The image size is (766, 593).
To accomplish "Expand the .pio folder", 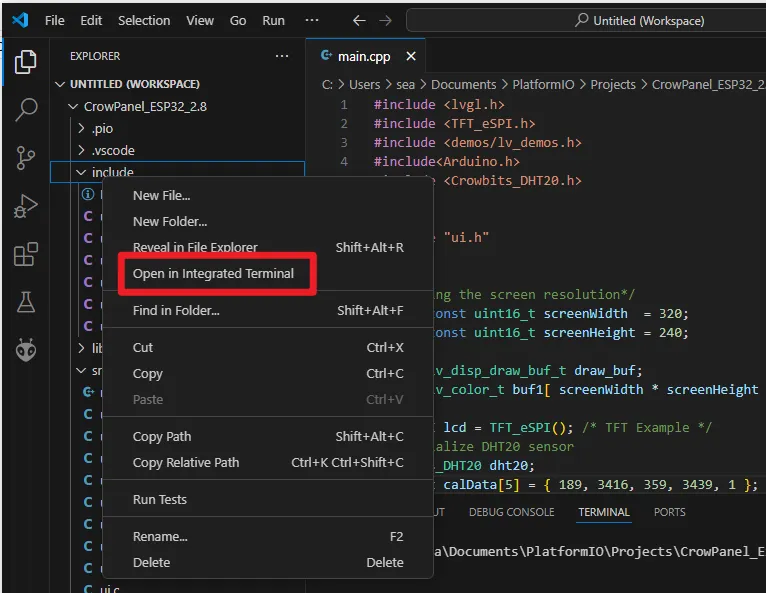I will click(x=101, y=128).
